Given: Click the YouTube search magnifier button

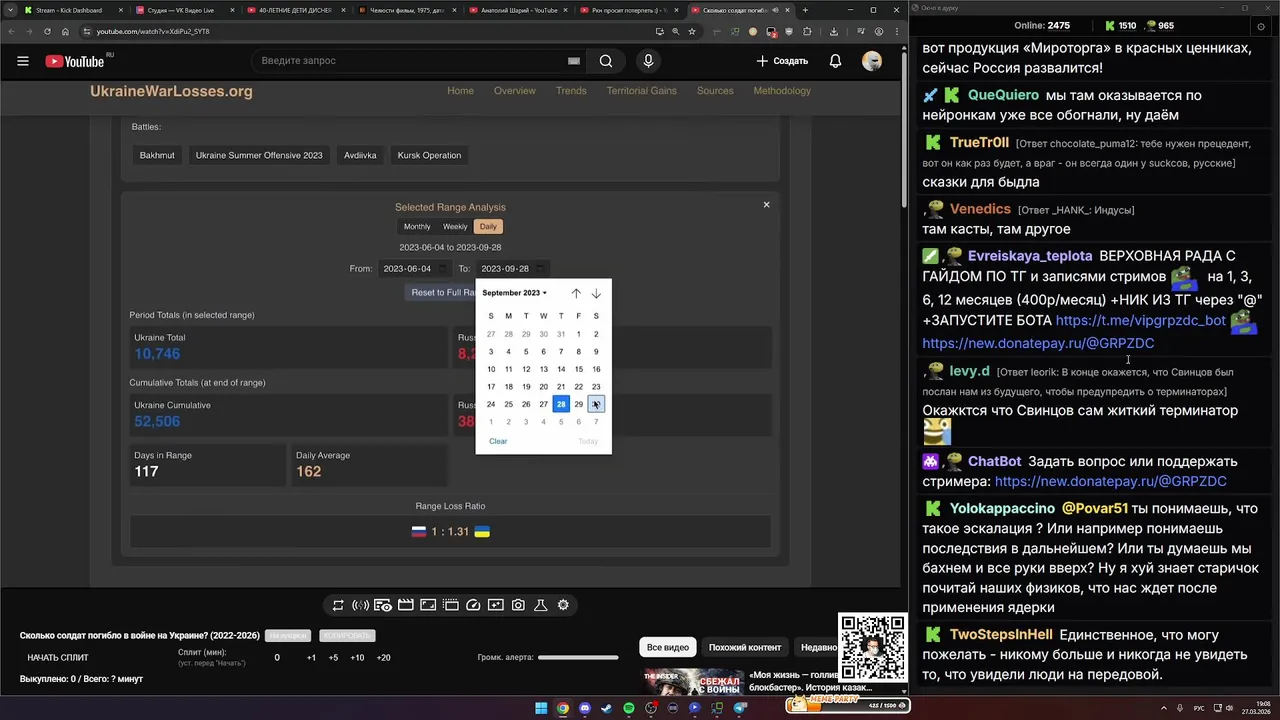Looking at the screenshot, I should coord(606,61).
